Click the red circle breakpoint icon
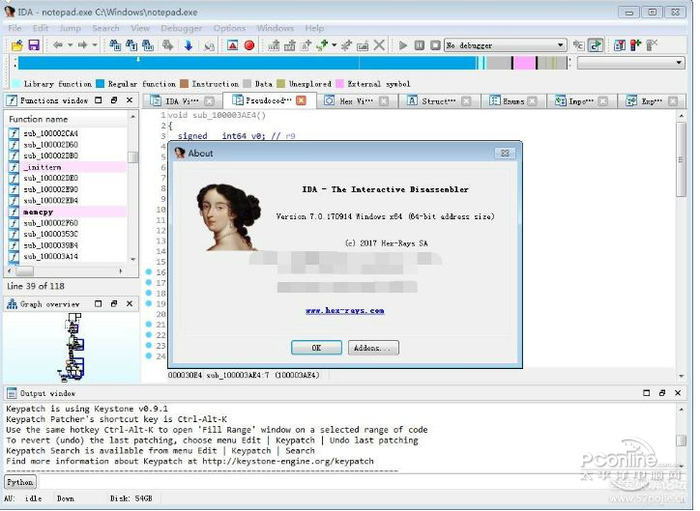Viewport: 700px width, 511px height. [x=250, y=45]
